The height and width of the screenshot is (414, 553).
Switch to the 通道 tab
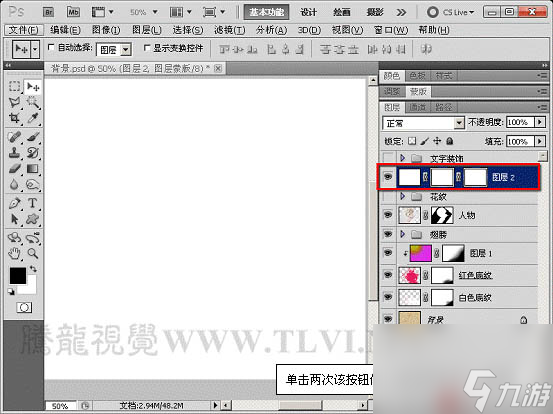click(417, 107)
